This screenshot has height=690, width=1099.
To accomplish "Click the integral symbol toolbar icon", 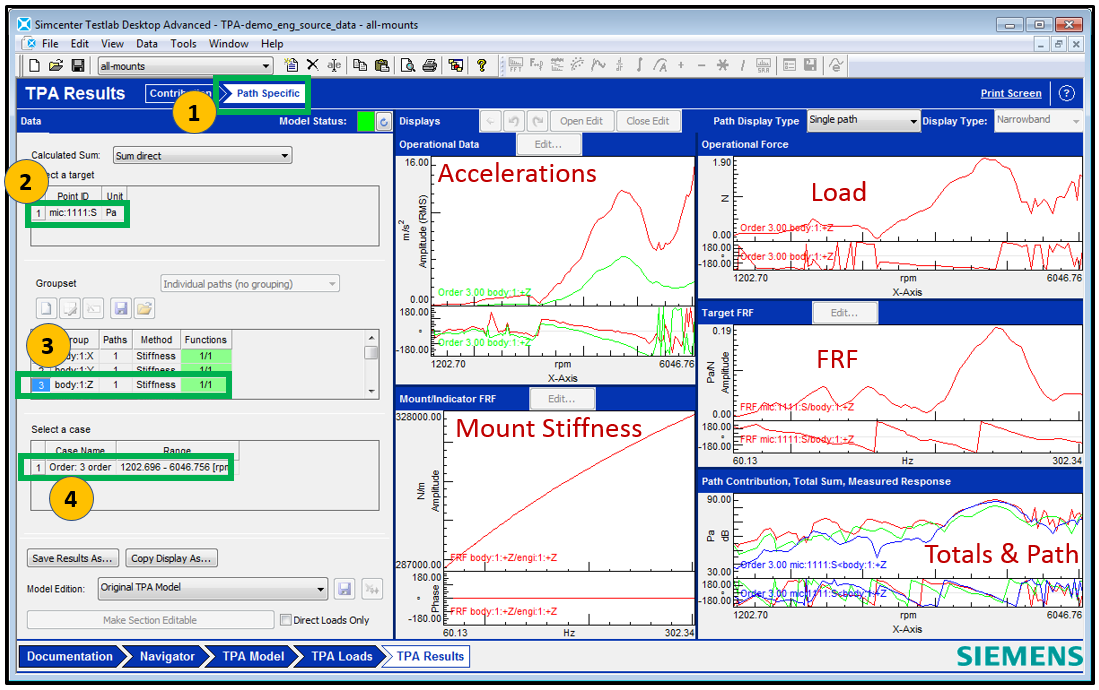I will click(x=639, y=65).
